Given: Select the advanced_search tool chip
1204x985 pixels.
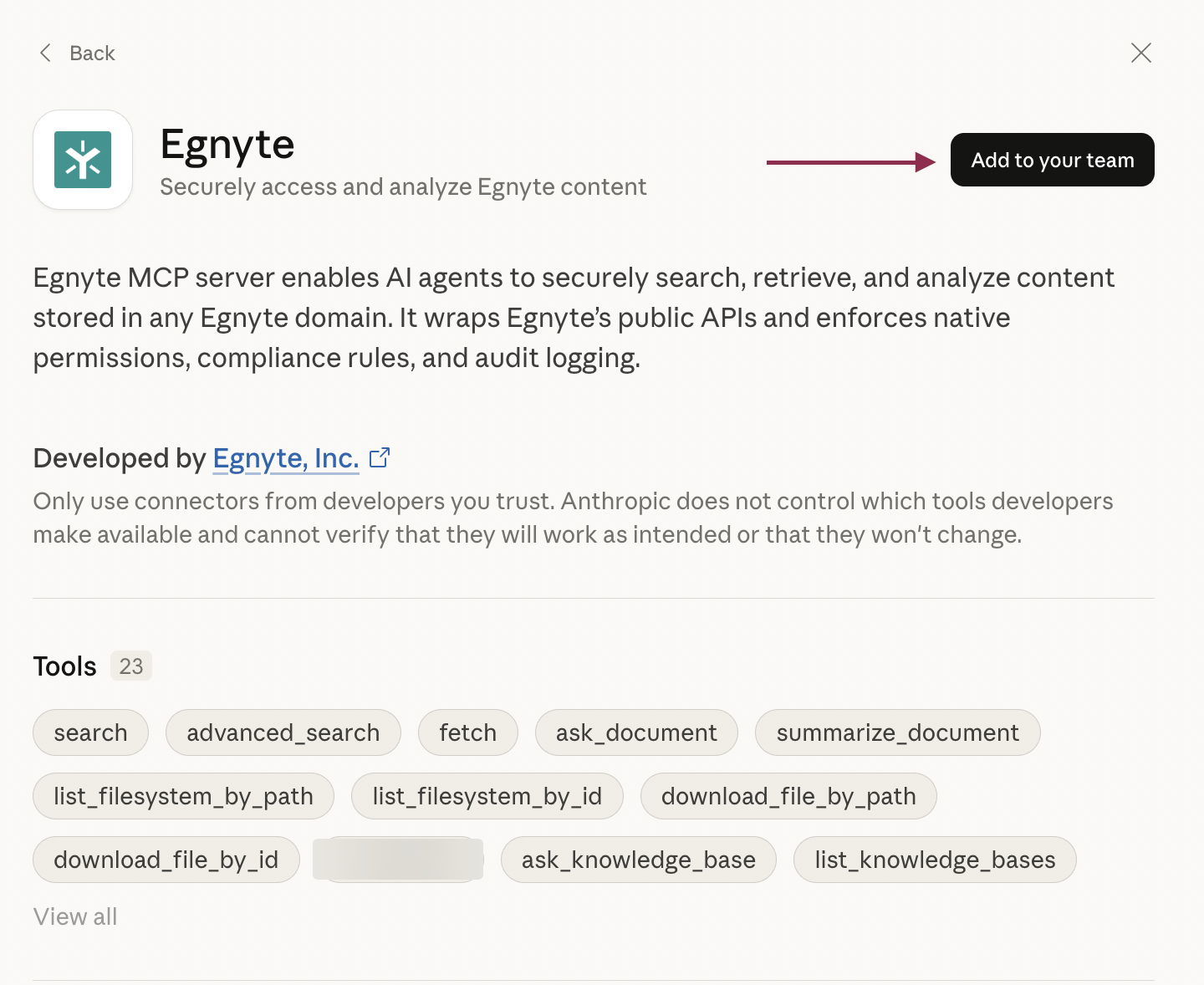Looking at the screenshot, I should coord(283,732).
